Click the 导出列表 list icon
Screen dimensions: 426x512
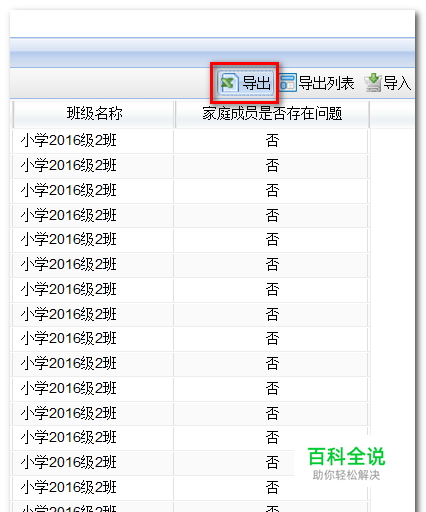288,83
